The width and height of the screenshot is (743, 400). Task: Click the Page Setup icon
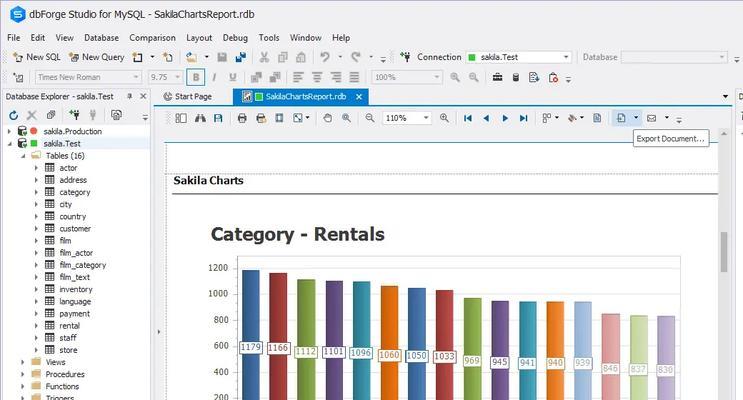tap(279, 118)
